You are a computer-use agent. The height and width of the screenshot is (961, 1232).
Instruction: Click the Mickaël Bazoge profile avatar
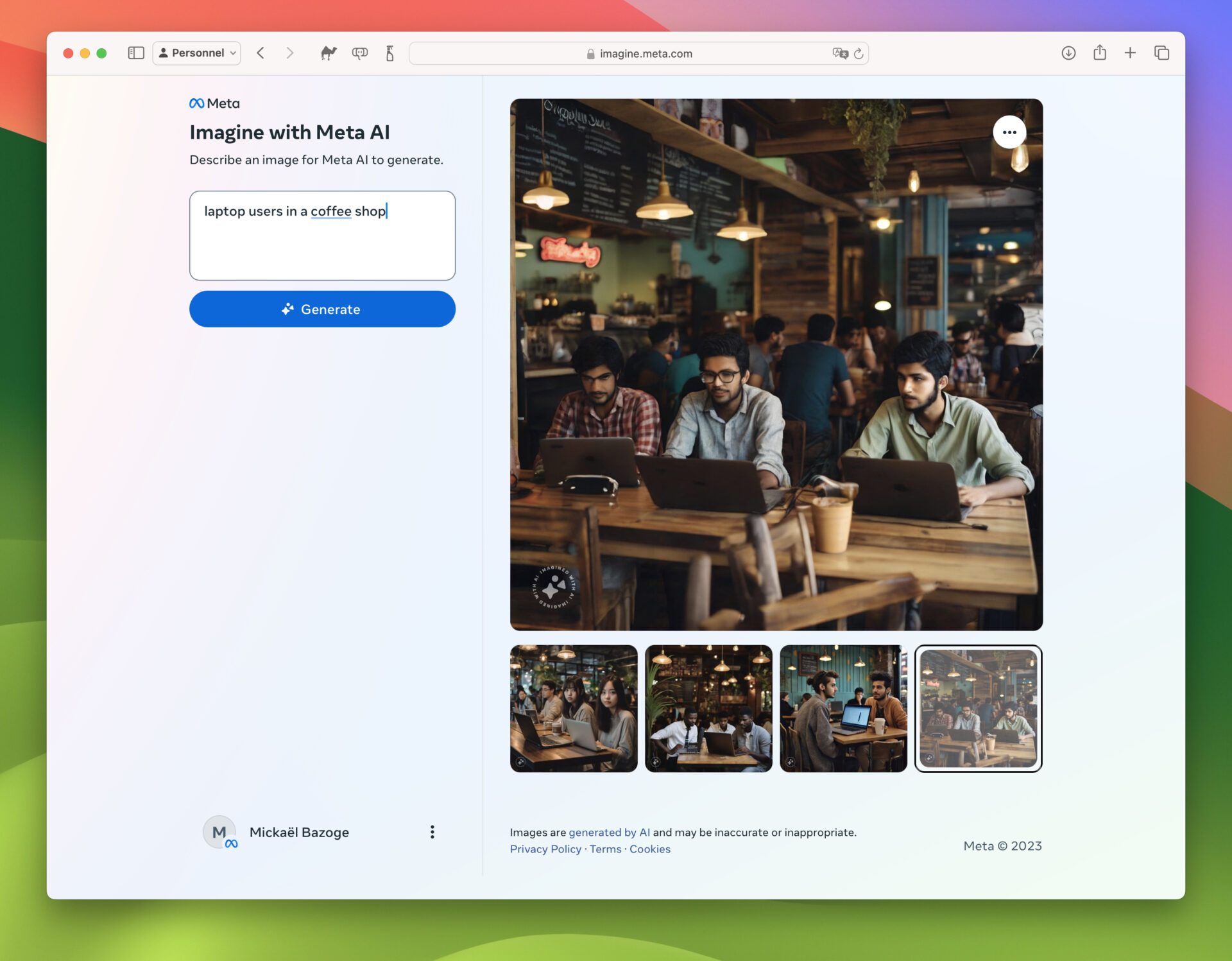click(220, 833)
